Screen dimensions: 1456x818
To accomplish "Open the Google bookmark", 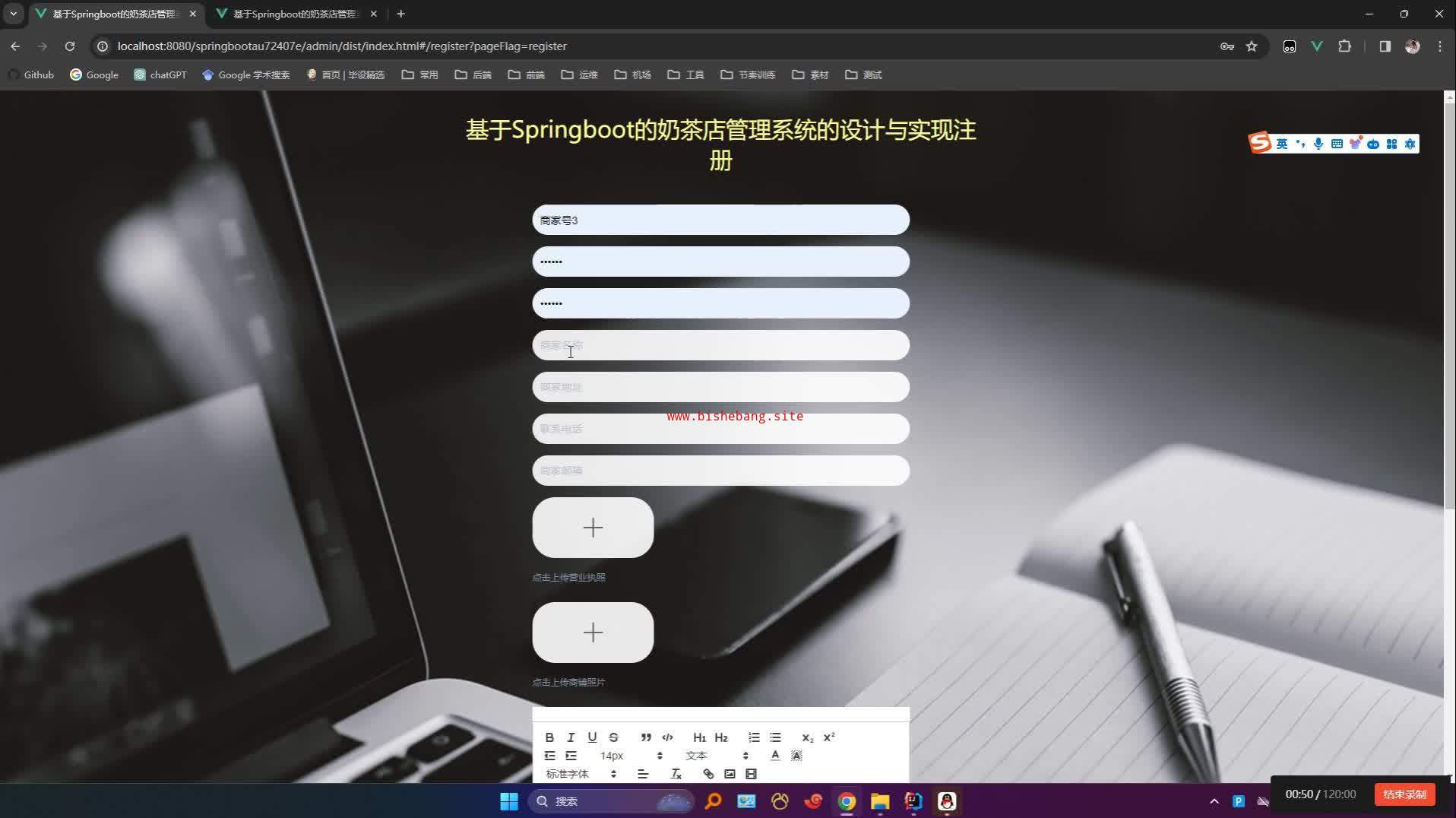I will 94,75.
